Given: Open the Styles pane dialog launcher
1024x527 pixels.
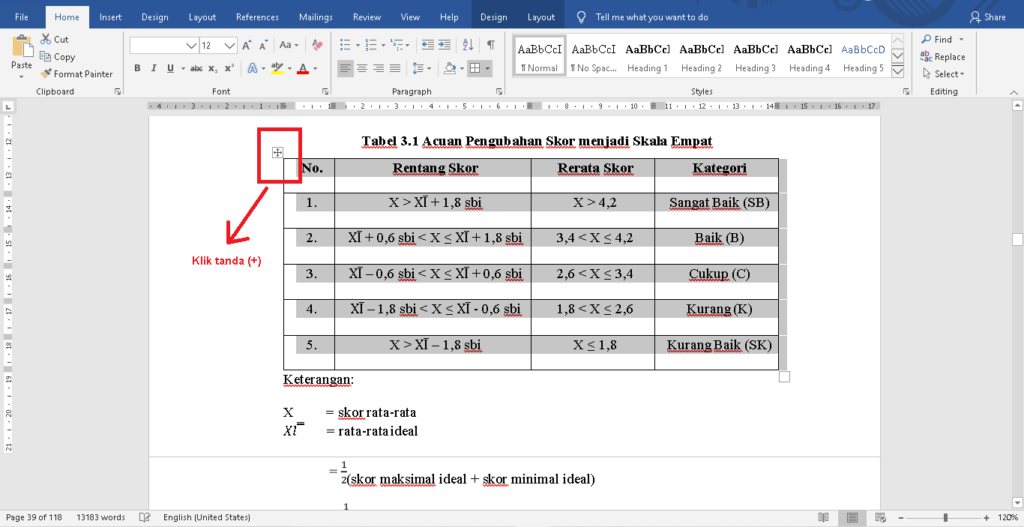Looking at the screenshot, I should [x=906, y=92].
